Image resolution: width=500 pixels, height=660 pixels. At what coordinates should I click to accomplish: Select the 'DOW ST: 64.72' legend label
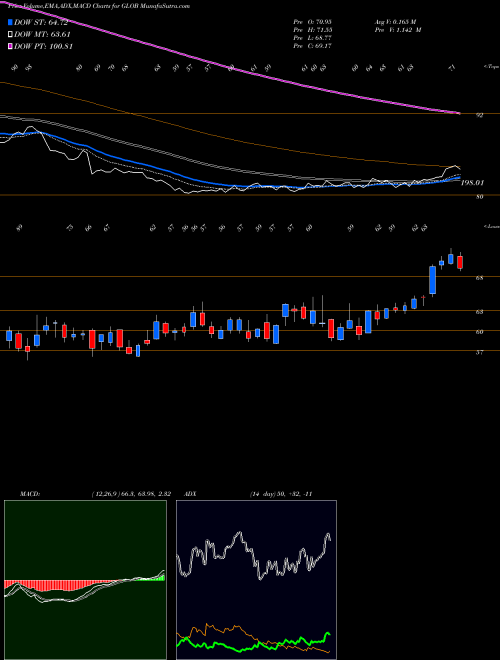pyautogui.click(x=41, y=22)
